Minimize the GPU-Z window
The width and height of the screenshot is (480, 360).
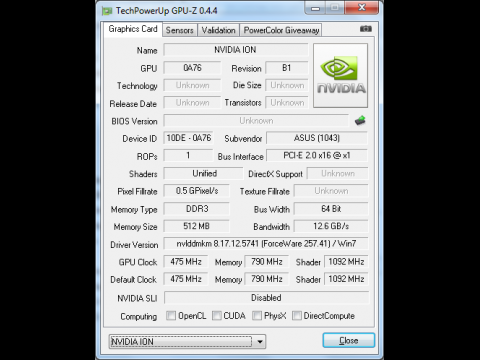(315, 8)
